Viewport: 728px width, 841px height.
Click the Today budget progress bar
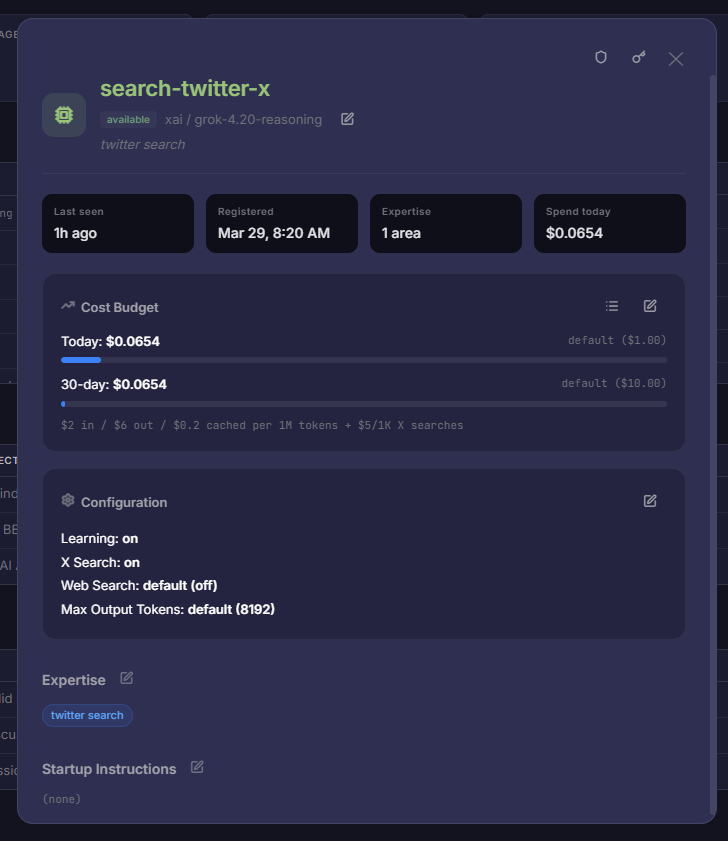click(x=363, y=360)
